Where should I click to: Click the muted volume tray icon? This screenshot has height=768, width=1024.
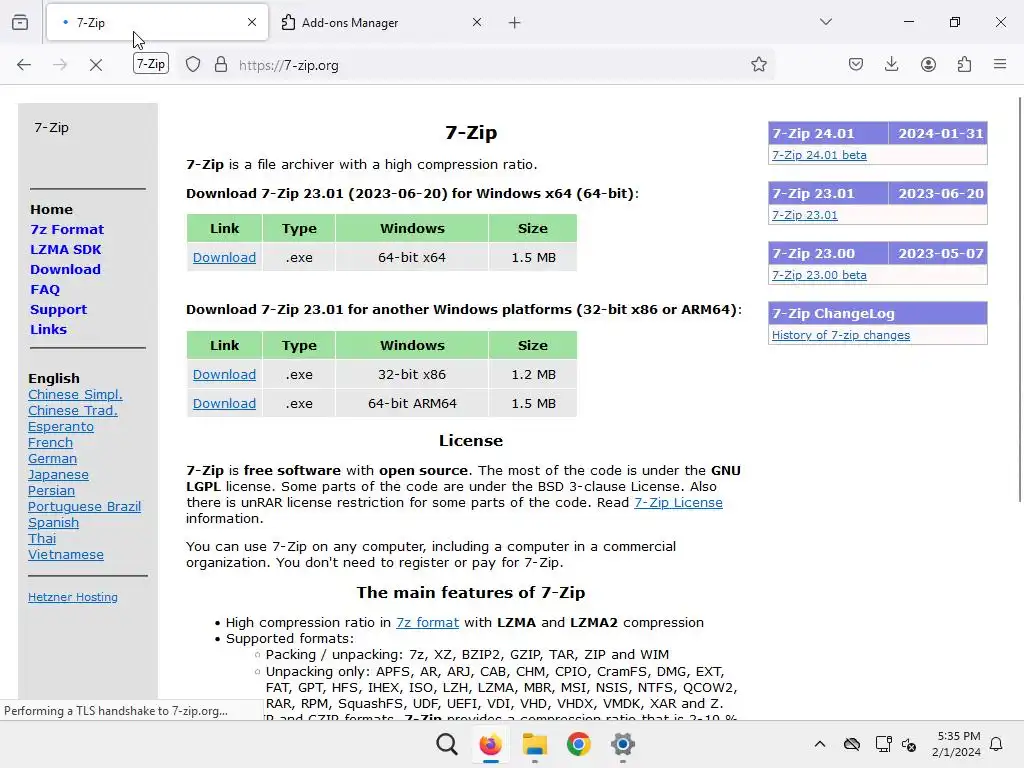909,744
